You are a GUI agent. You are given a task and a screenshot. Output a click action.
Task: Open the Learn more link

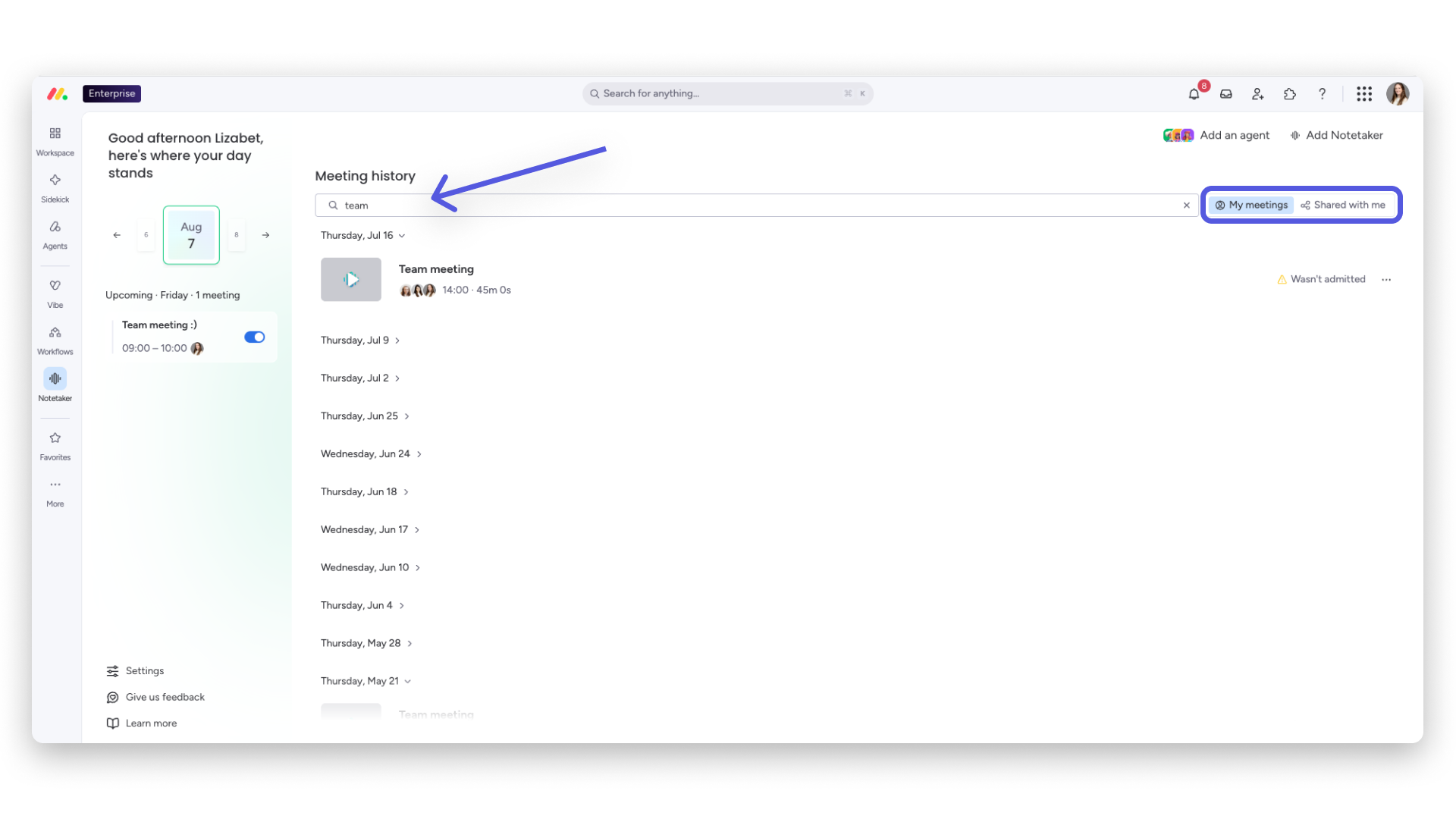[142, 723]
